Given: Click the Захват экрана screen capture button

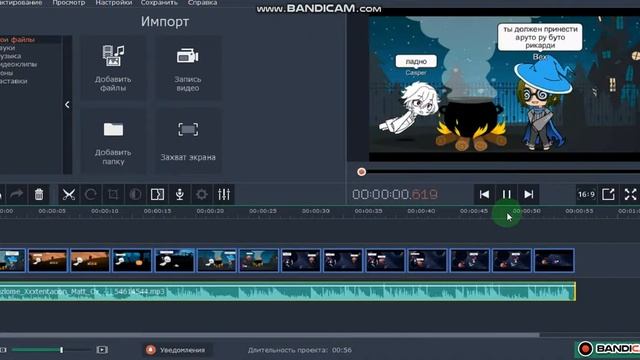Looking at the screenshot, I should tap(188, 141).
